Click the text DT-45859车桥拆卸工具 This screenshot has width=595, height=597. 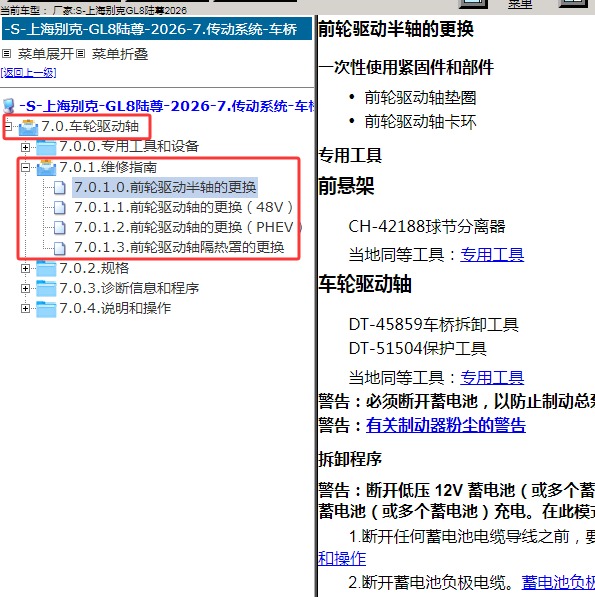pyautogui.click(x=434, y=325)
